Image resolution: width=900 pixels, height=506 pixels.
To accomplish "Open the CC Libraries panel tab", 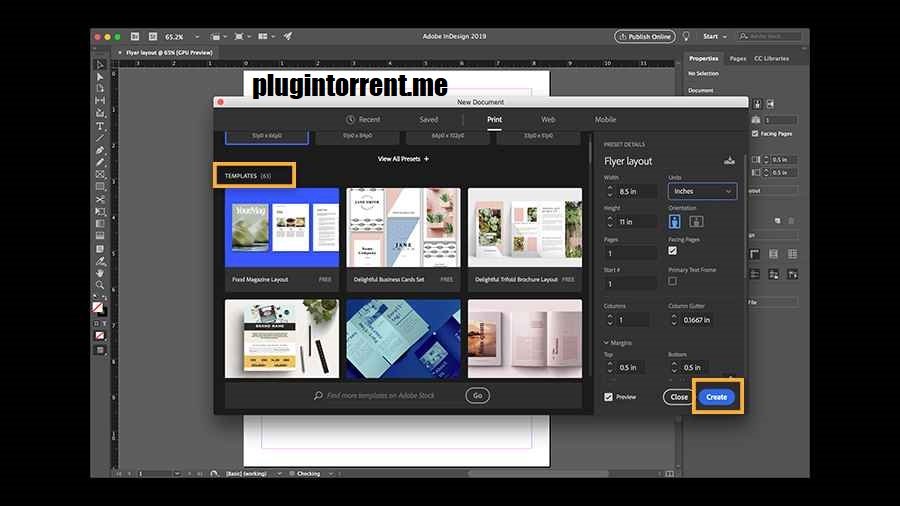I will point(771,59).
